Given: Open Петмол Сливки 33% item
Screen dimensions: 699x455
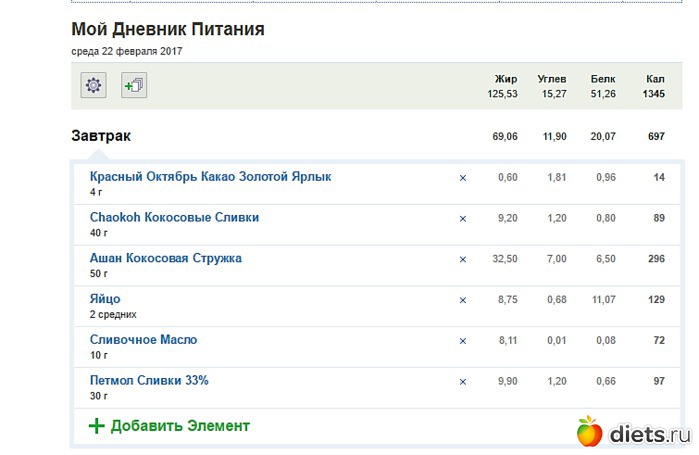Looking at the screenshot, I should tap(149, 380).
